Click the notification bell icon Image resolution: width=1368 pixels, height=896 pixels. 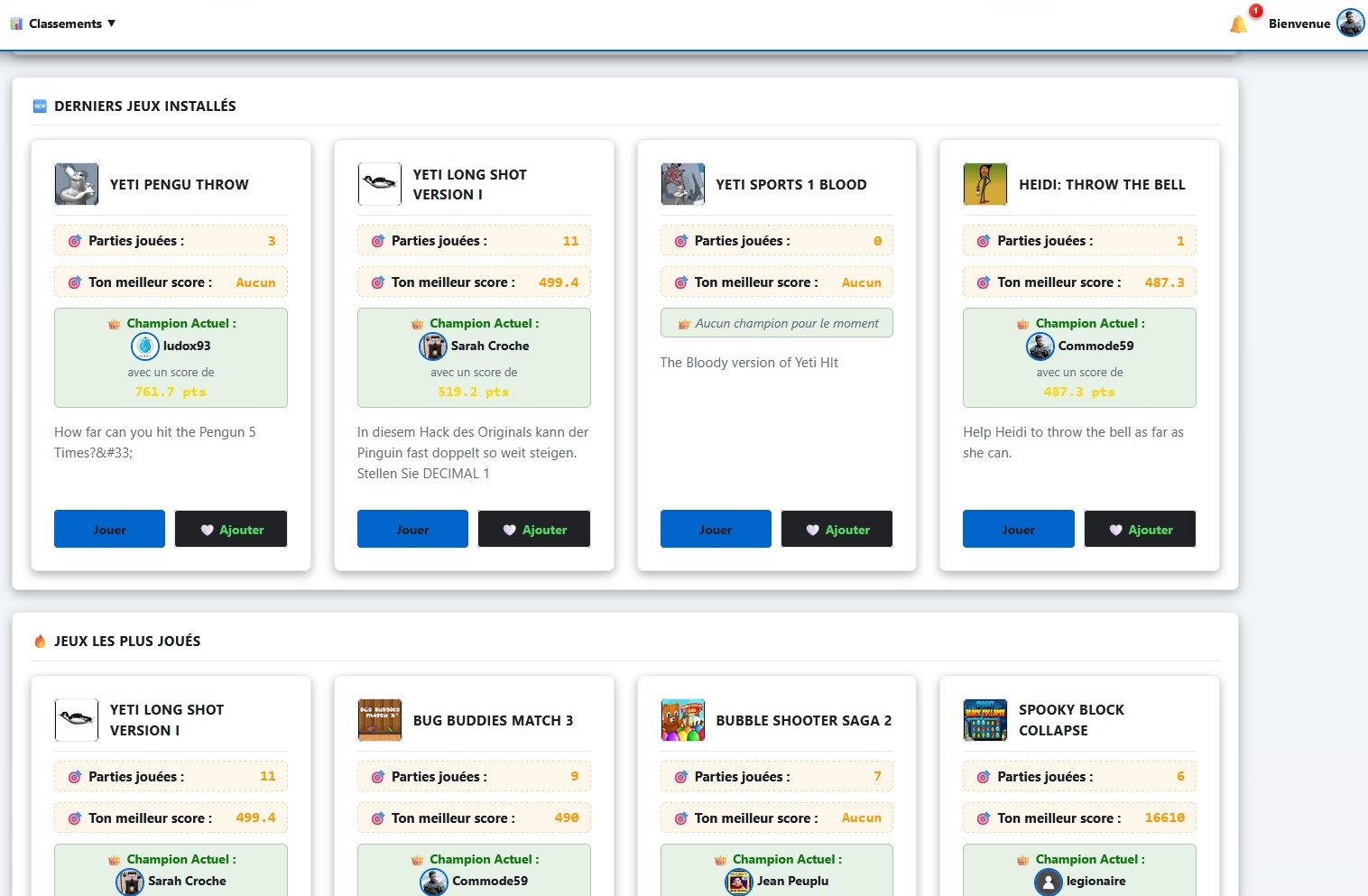pyautogui.click(x=1239, y=24)
